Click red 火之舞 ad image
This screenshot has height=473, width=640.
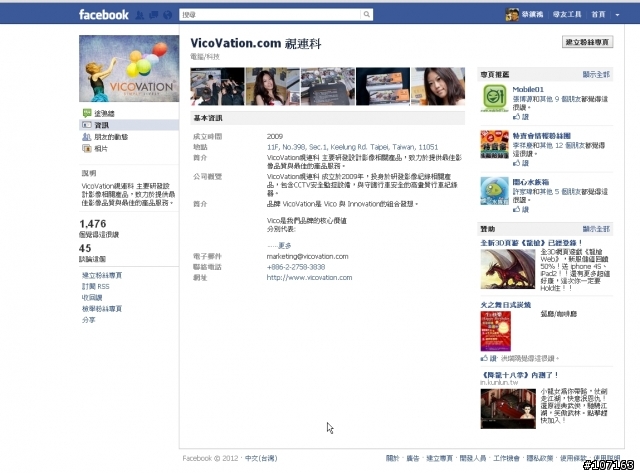click(x=496, y=331)
